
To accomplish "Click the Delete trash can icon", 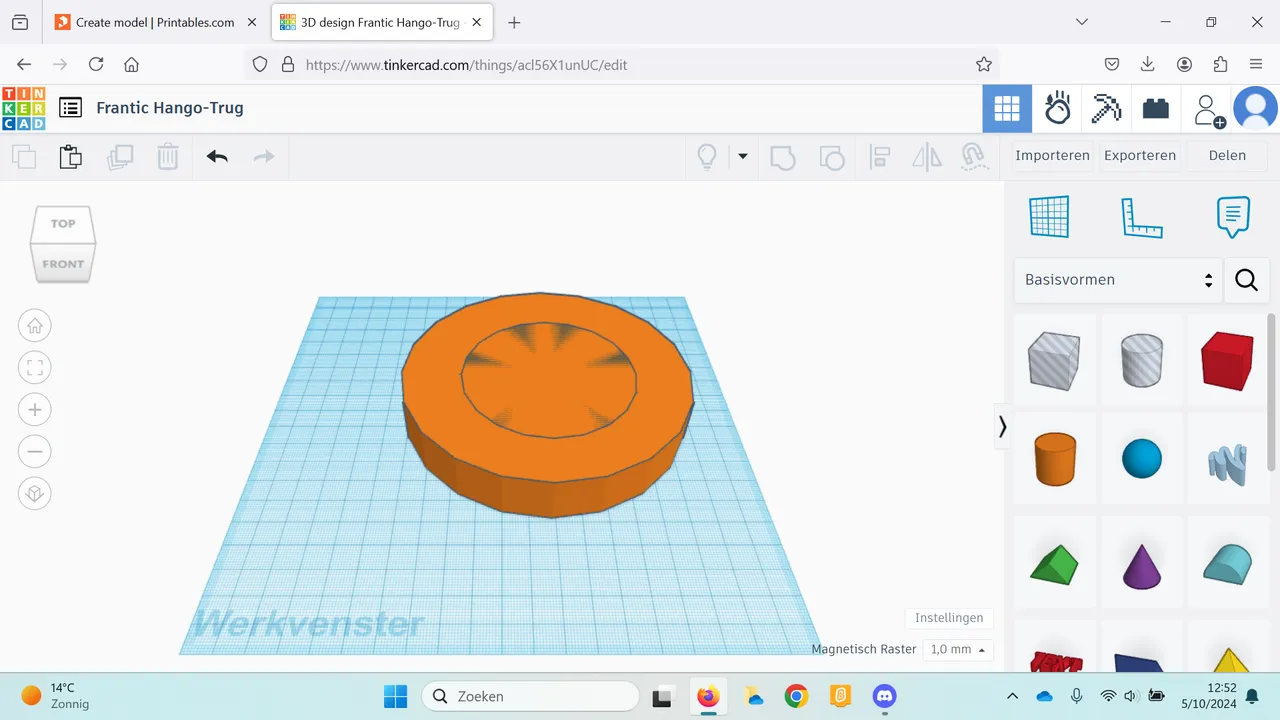I will [168, 157].
